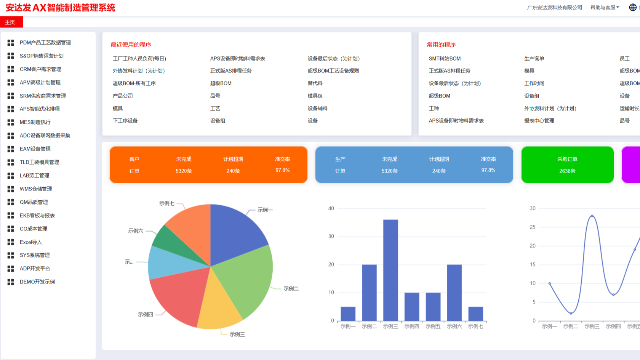
Task: Click the grid icon beside SRM menu
Action: [x=11, y=96]
